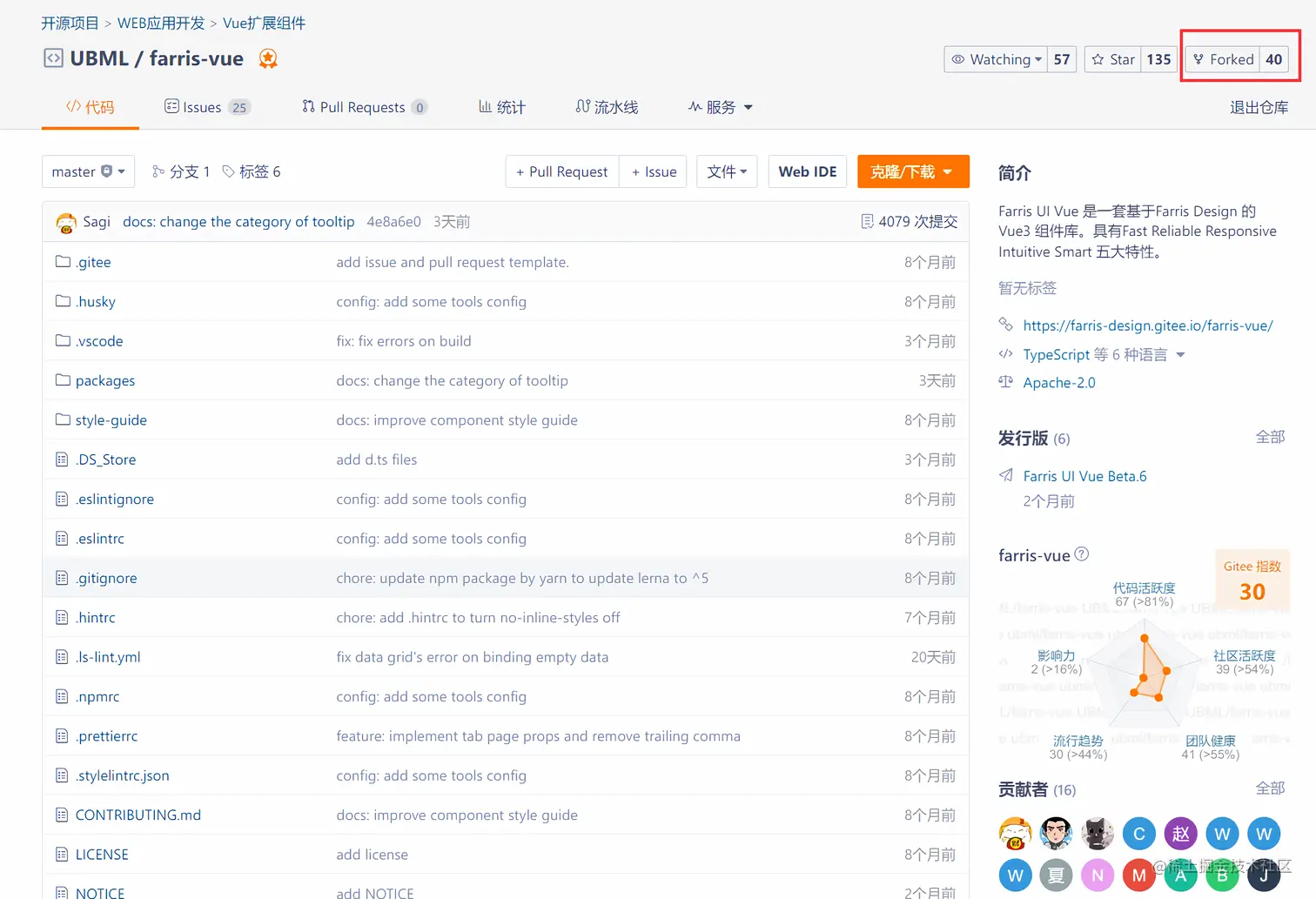Open the .eslintrc file

point(100,539)
